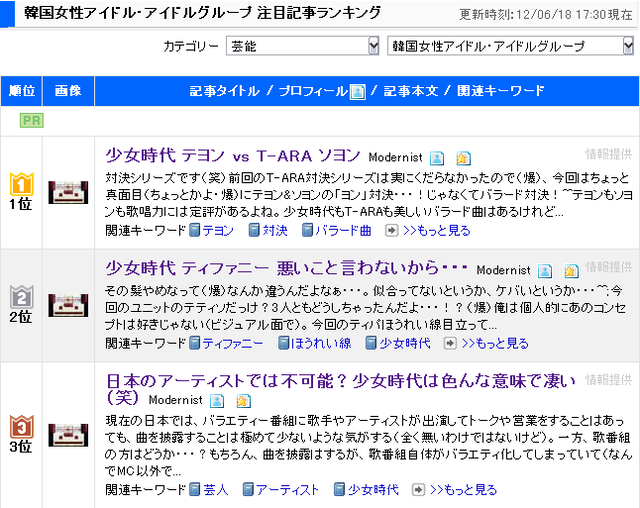Click the book icon before 対決
Image resolution: width=640 pixels, height=508 pixels.
coord(254,230)
